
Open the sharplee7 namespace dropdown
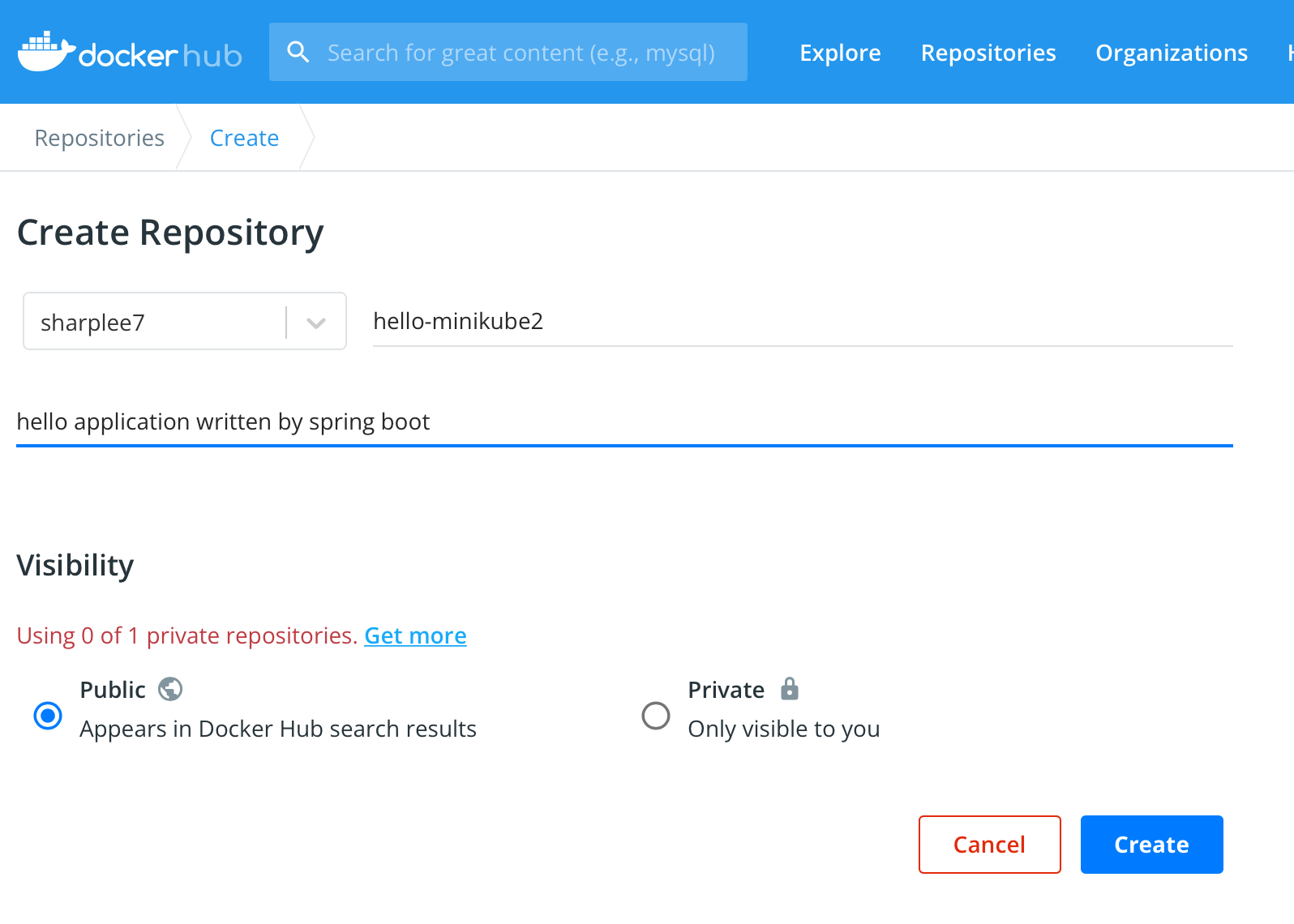point(185,321)
